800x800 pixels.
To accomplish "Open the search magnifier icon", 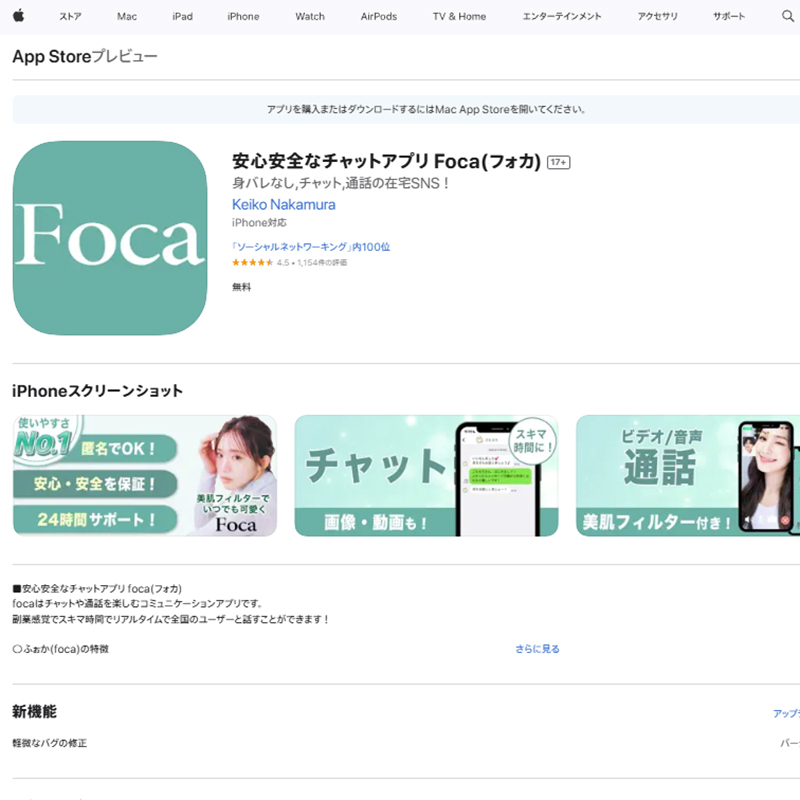I will pos(788,16).
